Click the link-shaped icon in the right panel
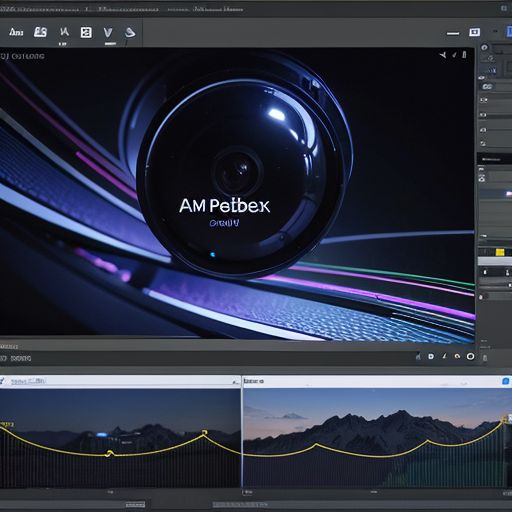This screenshot has height=512, width=512. 487,87
